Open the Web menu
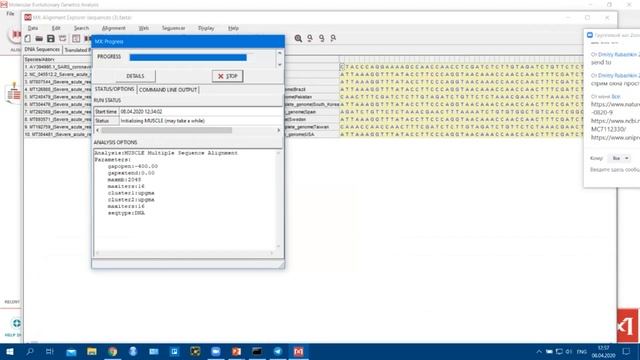Viewport: 640px width, 360px height. click(x=144, y=28)
